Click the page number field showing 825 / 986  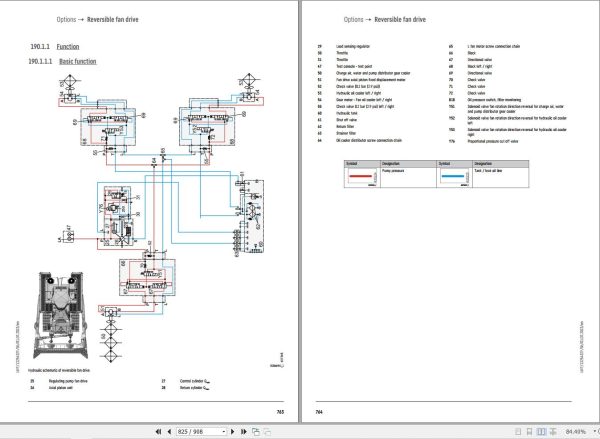pyautogui.click(x=199, y=432)
